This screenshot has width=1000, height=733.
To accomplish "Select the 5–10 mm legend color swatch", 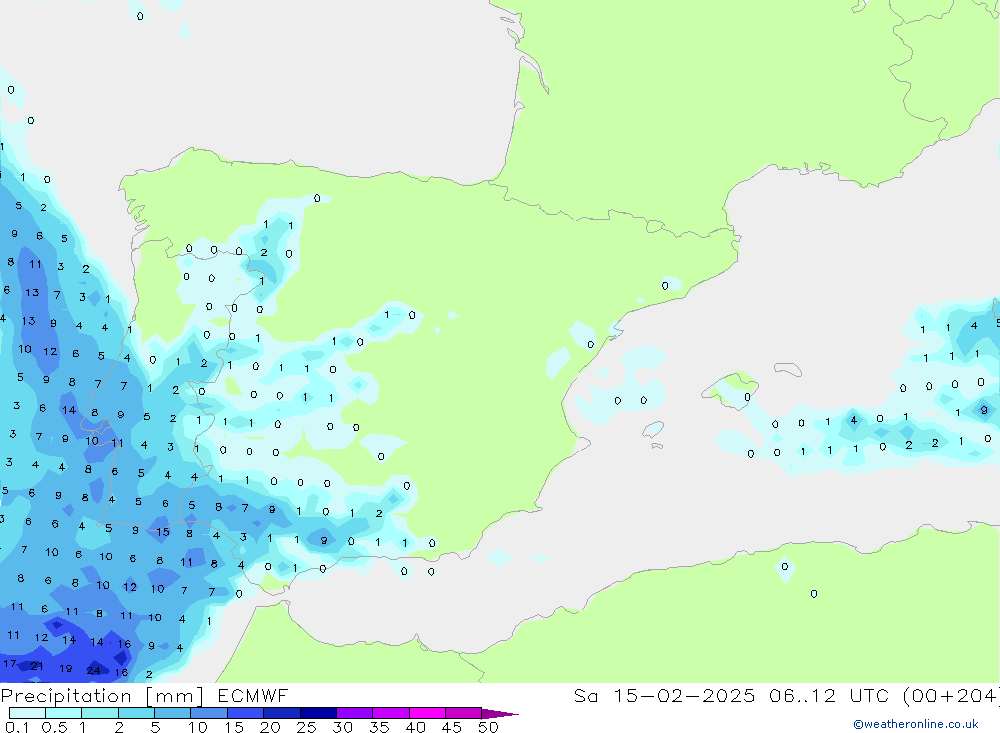I will point(173,713).
